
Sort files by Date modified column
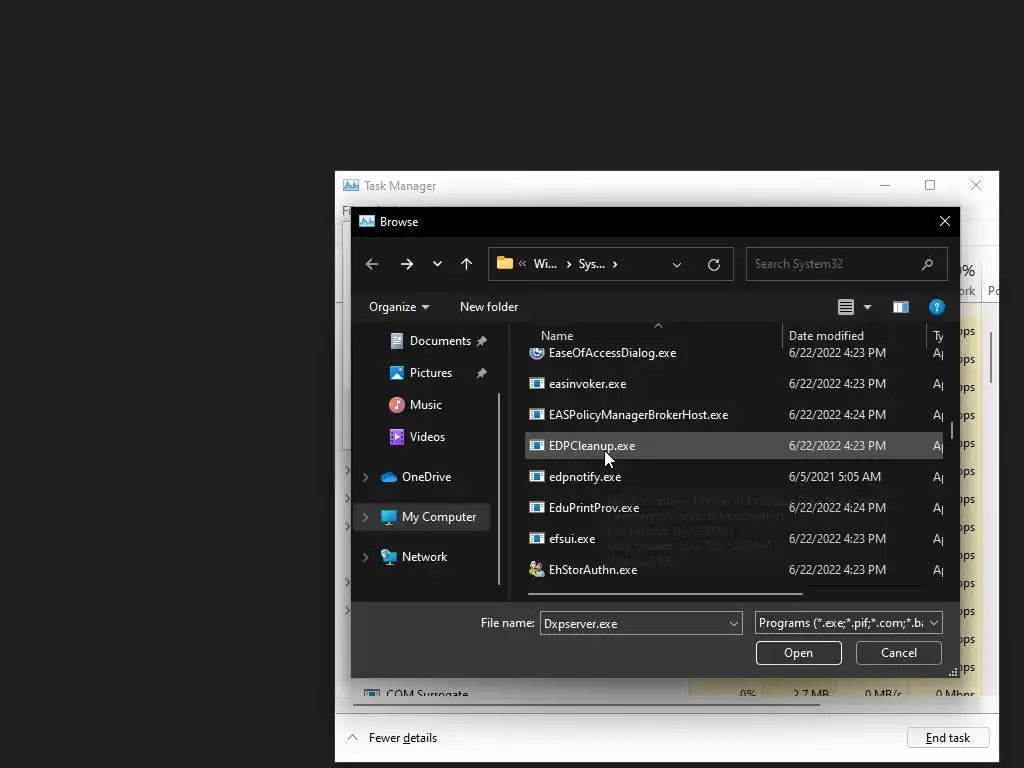click(x=826, y=336)
